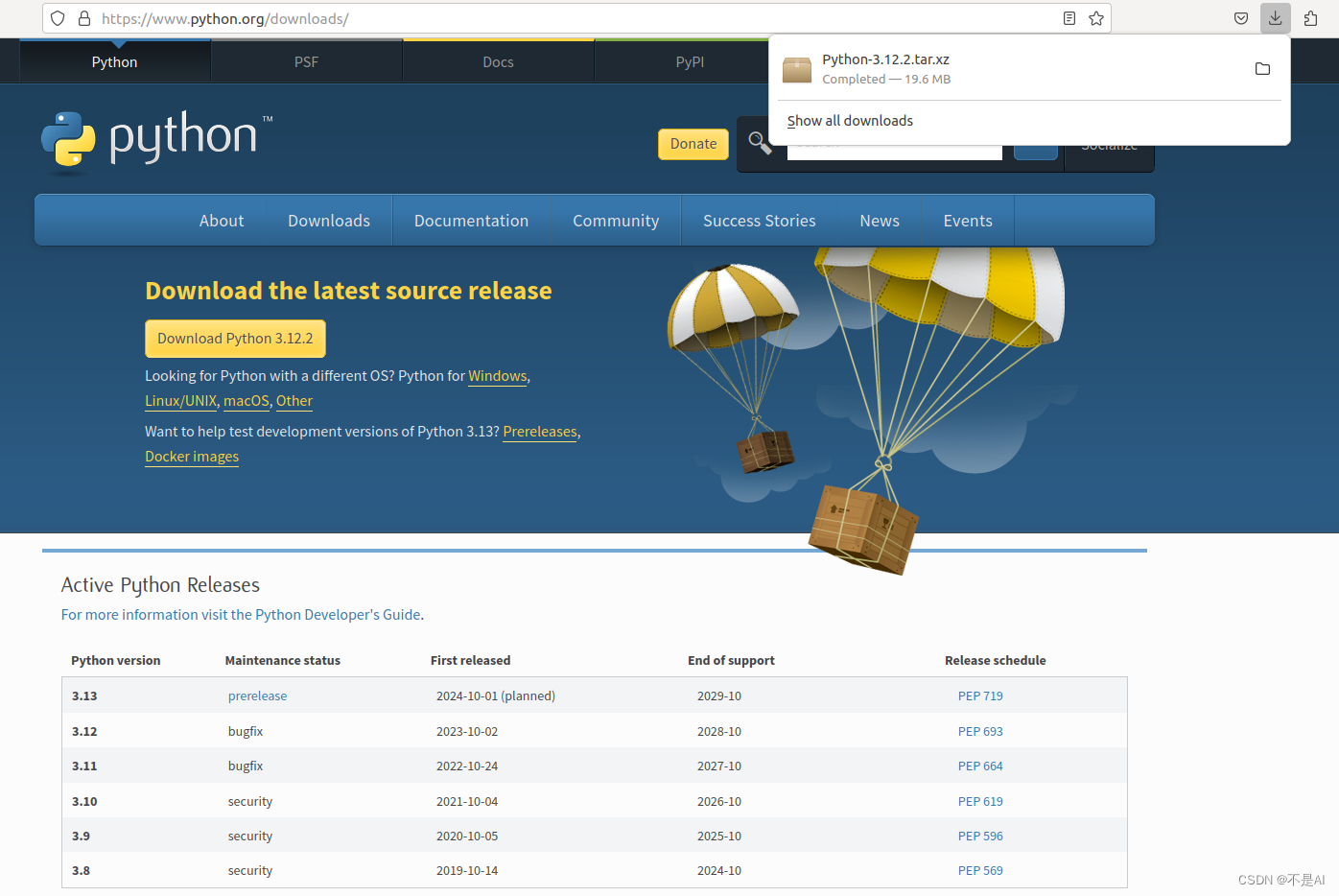Screen dimensions: 1339x896
Task: Show Python-3.12.2.tar.xz in folder icon
Action: coord(1262,69)
